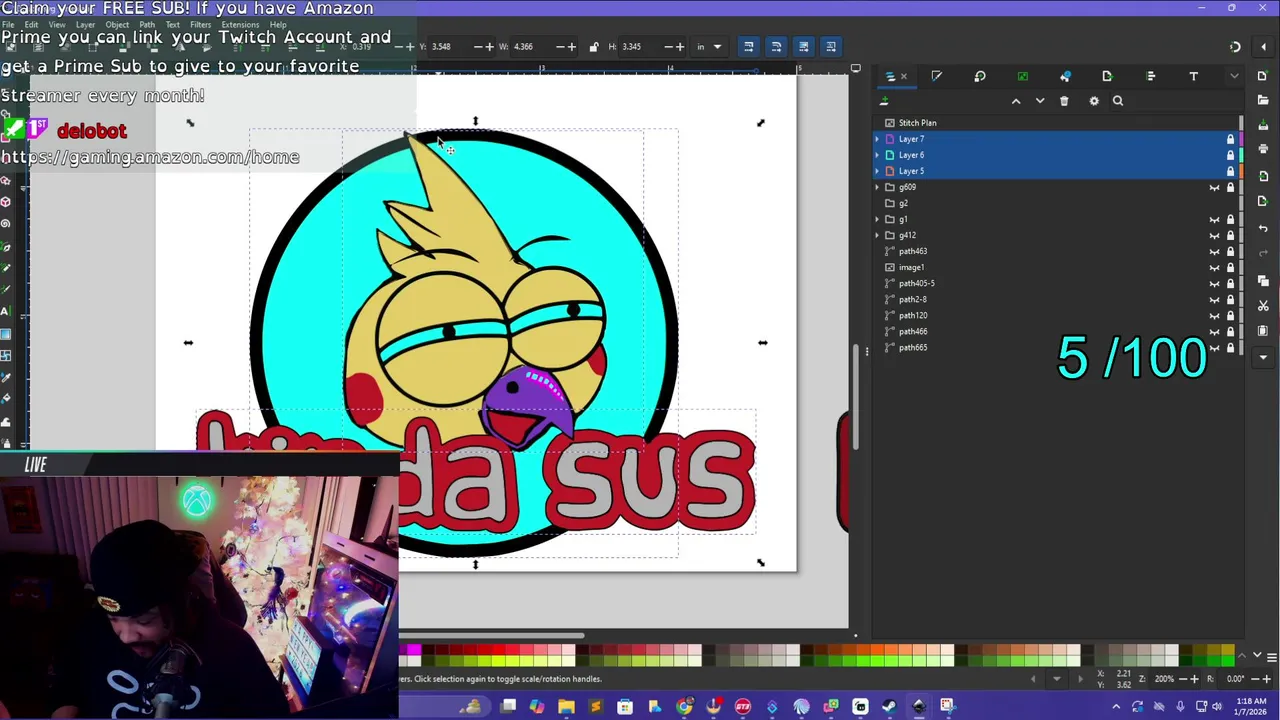Move selected layer down with arrow icon
This screenshot has height=720, width=1280.
click(x=1040, y=101)
